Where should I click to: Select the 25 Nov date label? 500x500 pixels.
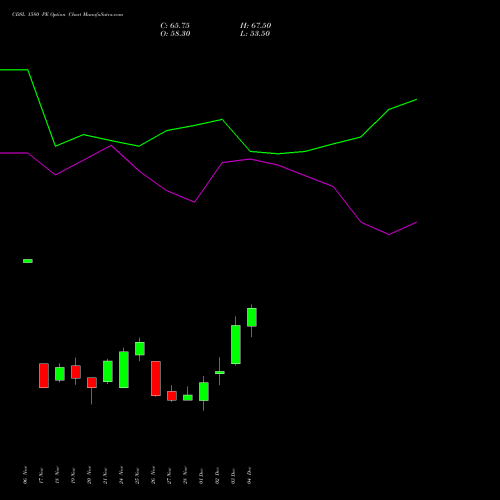(137, 475)
